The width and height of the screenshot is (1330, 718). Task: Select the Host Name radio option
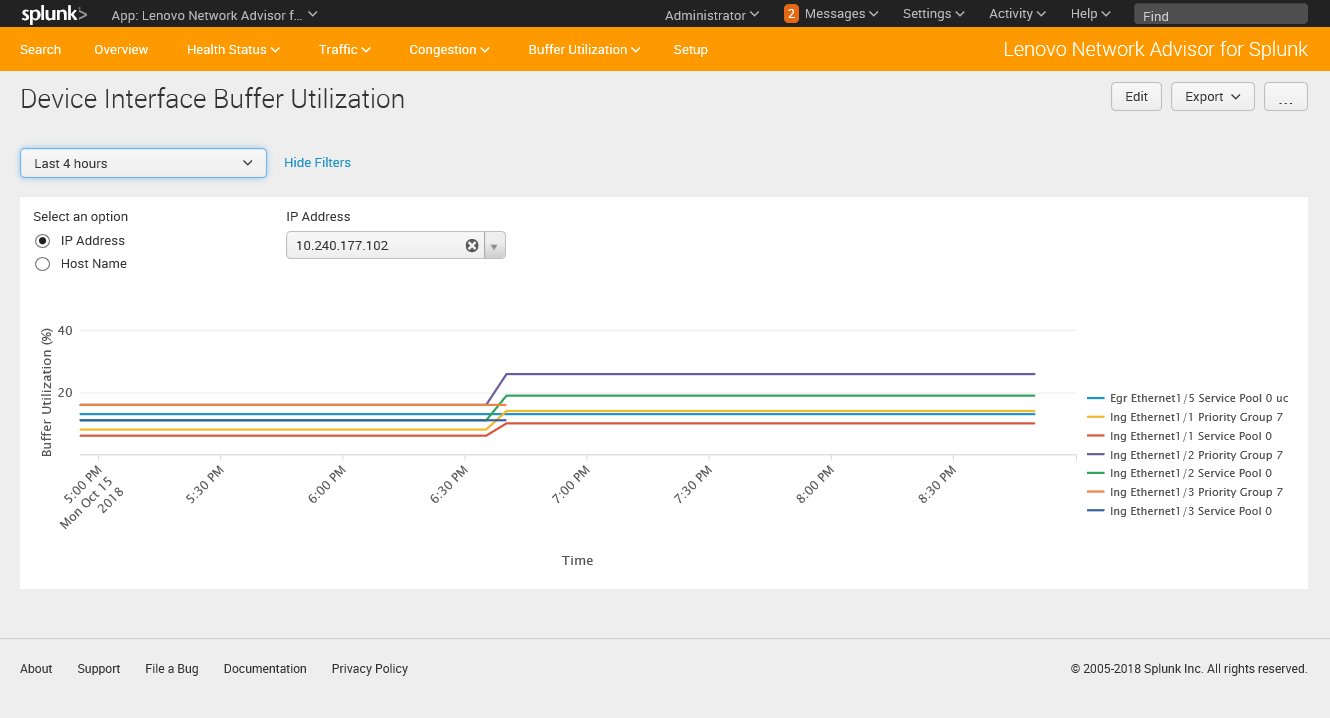(x=42, y=264)
